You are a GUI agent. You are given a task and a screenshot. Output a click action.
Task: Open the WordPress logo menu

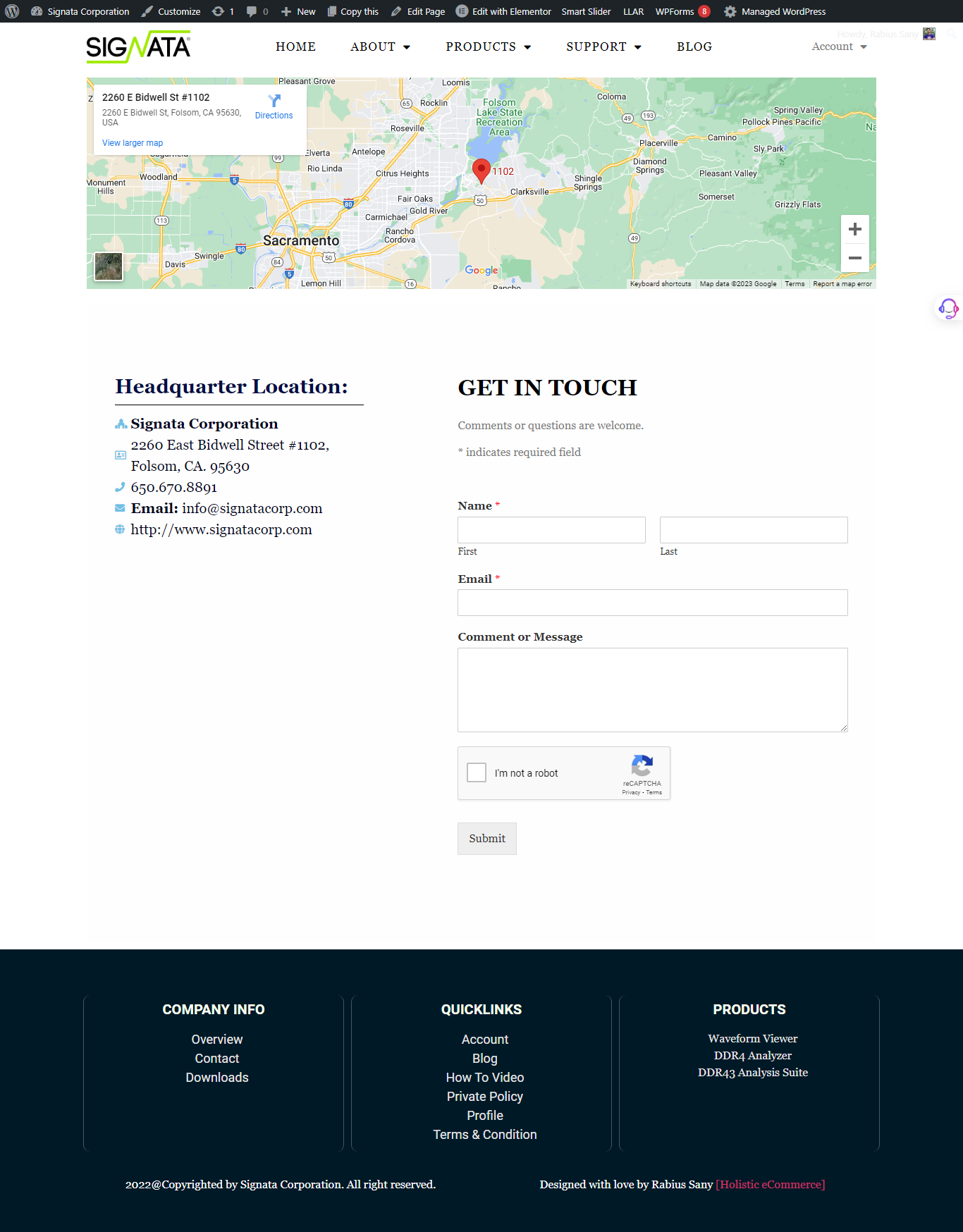coord(12,11)
